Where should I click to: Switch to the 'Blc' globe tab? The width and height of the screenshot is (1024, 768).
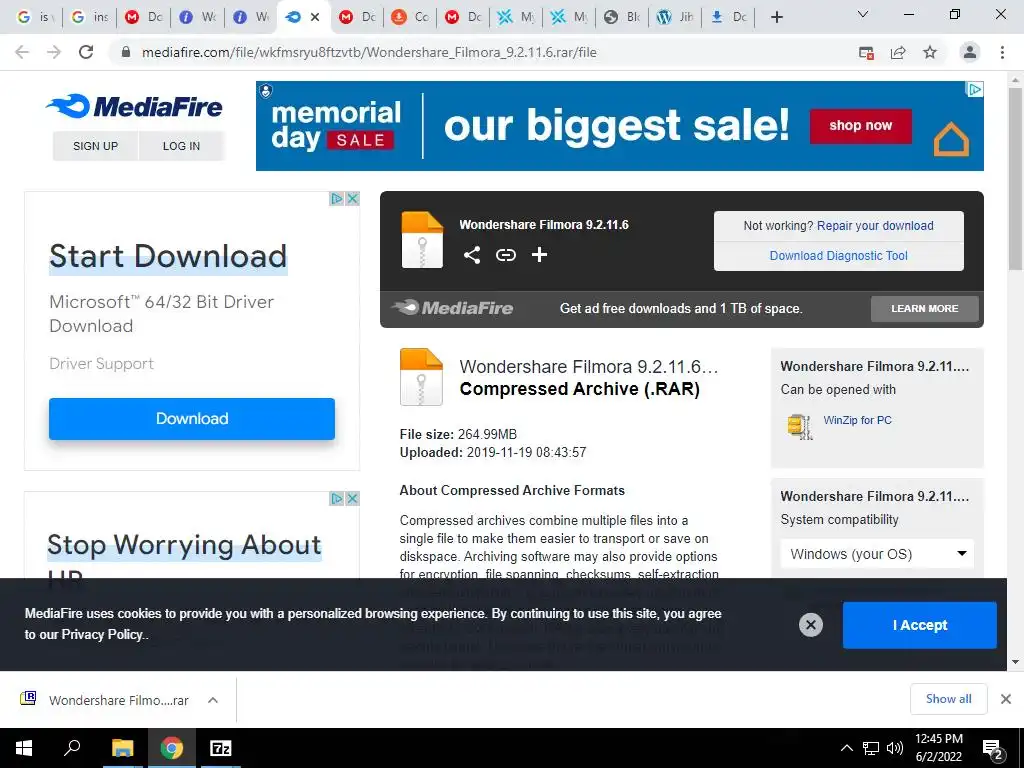[x=622, y=17]
